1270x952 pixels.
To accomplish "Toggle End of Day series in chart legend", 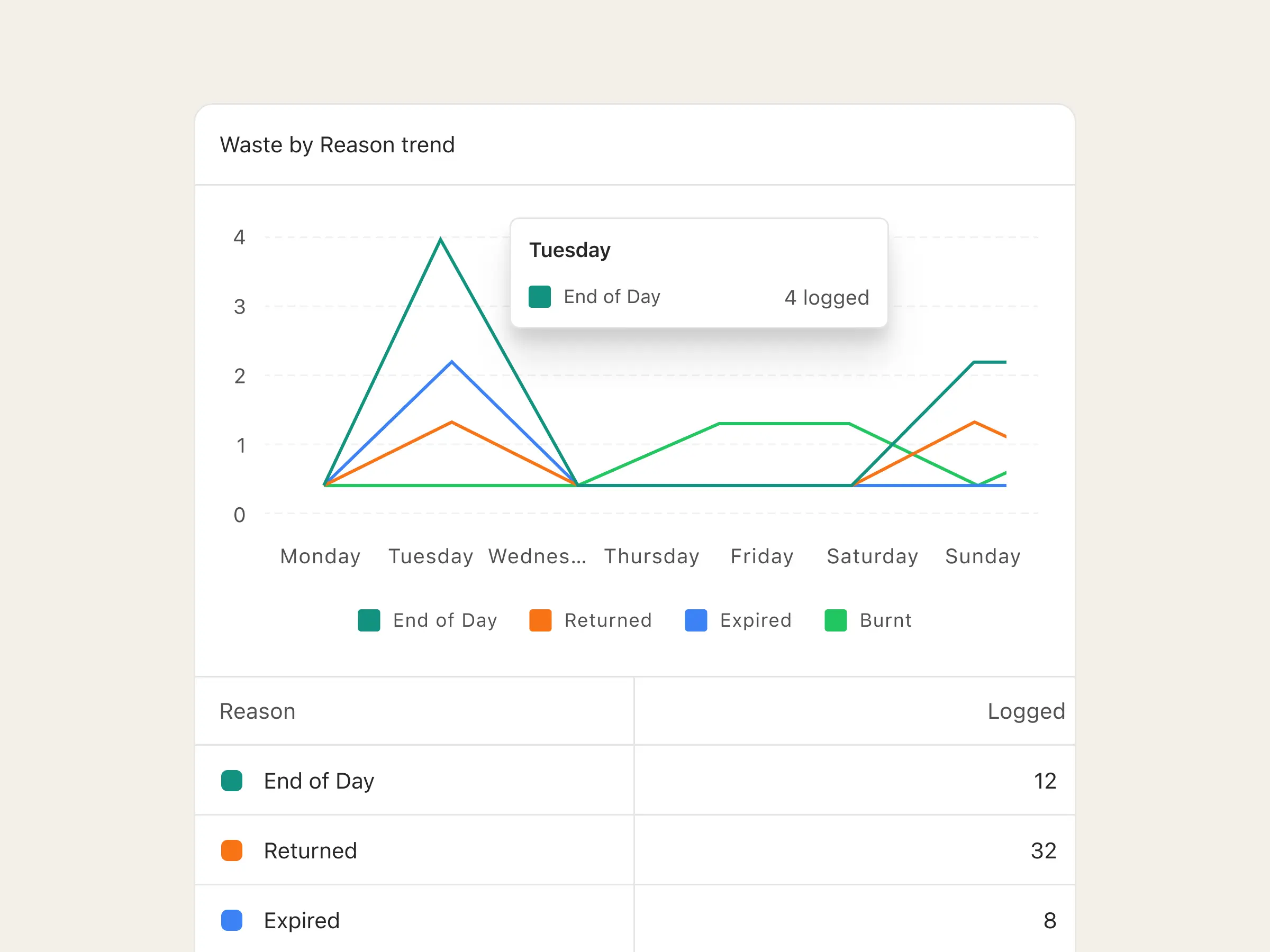I will coord(444,620).
